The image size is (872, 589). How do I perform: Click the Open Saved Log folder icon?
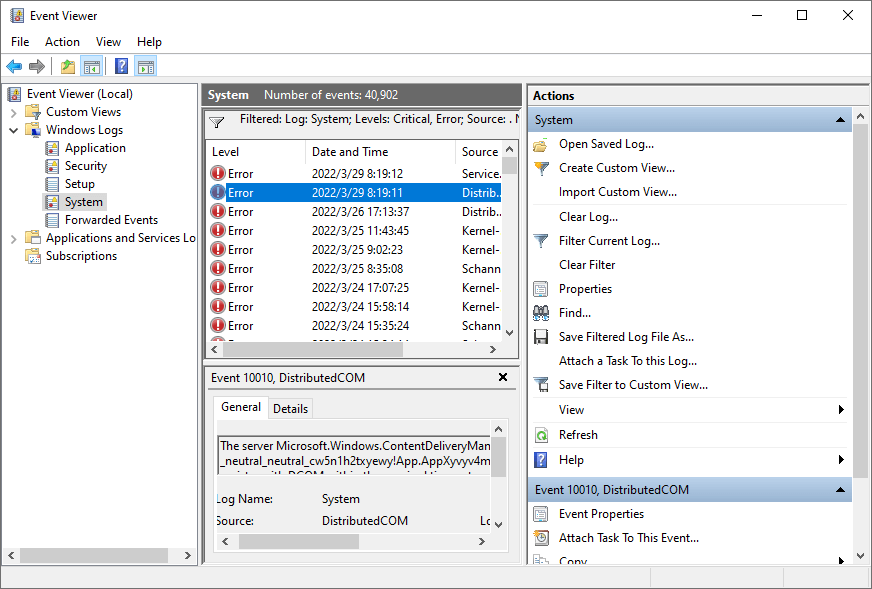point(541,144)
